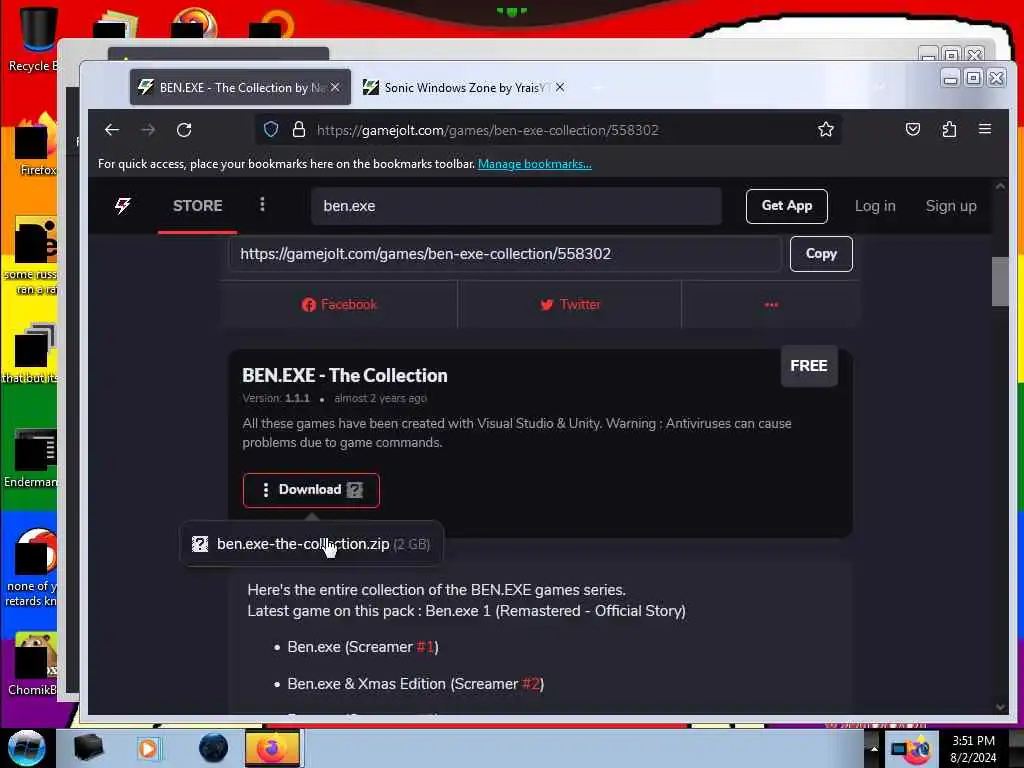Click the FREE price badge
This screenshot has height=768, width=1024.
click(808, 366)
